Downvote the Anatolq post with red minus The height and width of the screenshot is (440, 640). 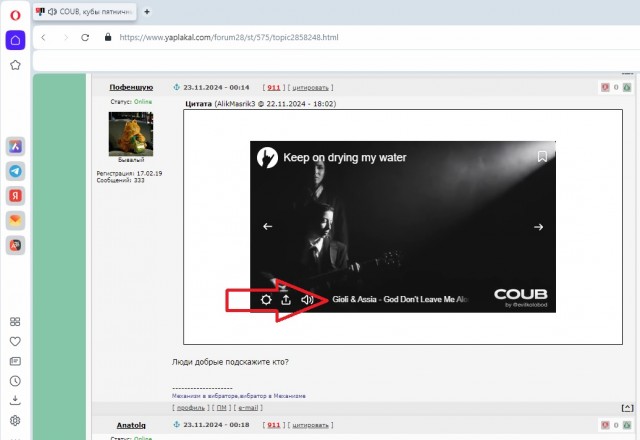point(605,425)
